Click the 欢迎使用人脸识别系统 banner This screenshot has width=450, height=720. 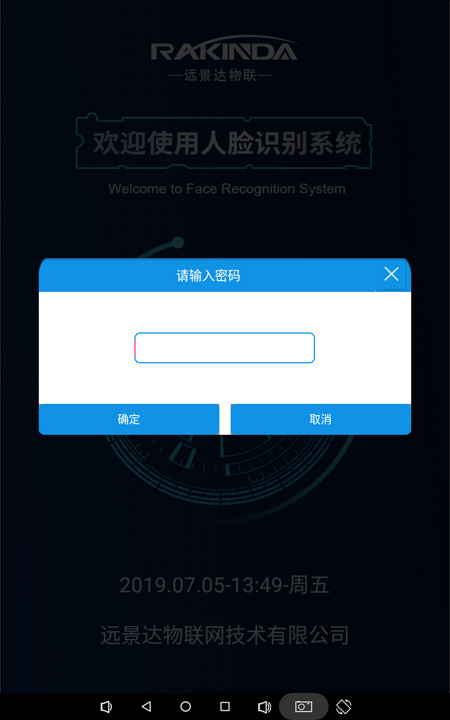coord(224,143)
